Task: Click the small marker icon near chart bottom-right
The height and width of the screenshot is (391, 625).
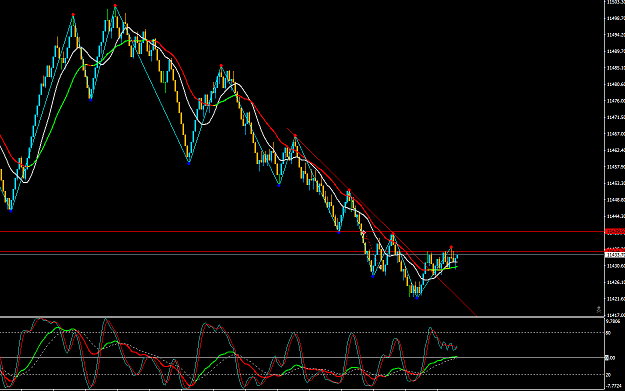Action: coord(599,309)
